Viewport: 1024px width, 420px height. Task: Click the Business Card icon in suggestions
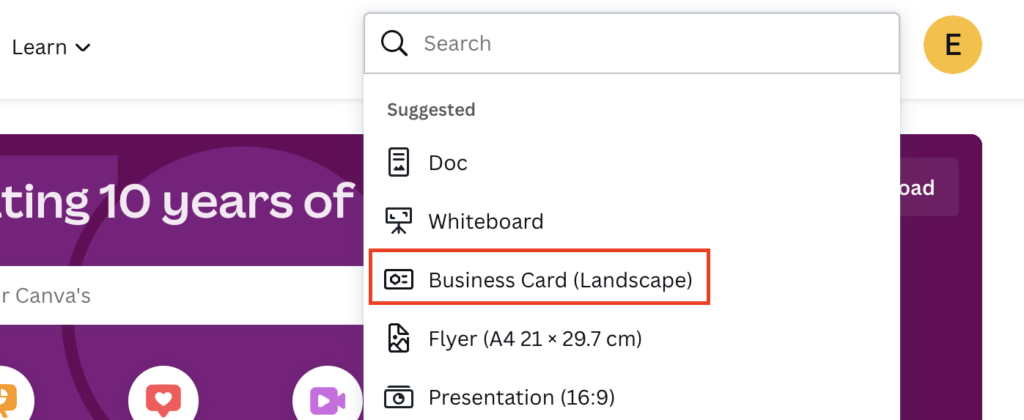399,280
